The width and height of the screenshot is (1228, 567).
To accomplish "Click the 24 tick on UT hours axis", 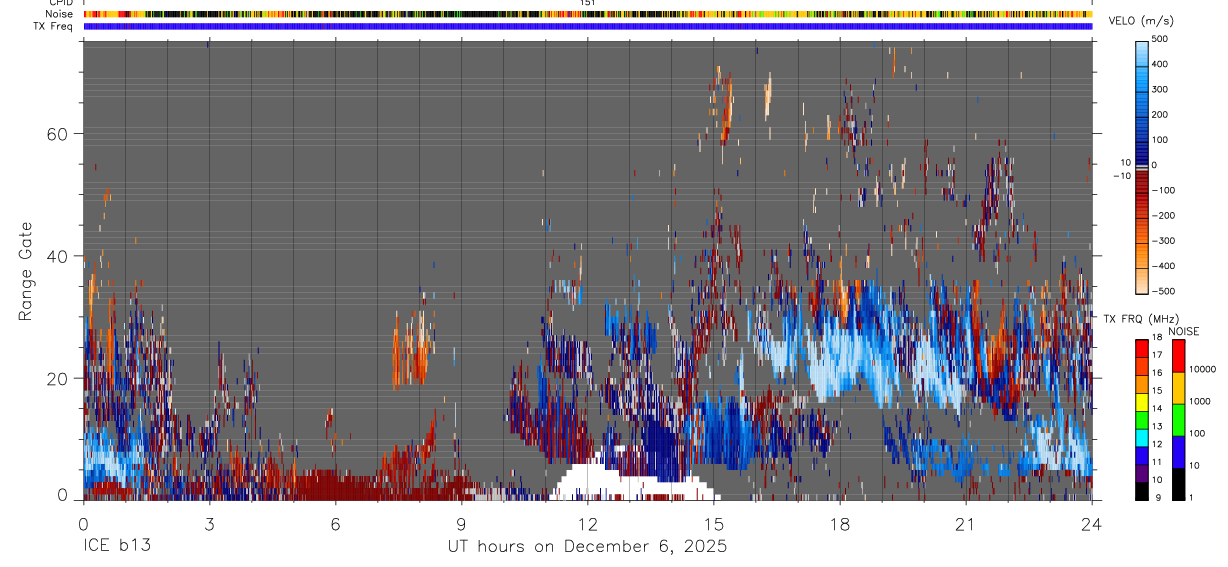I will [1091, 522].
